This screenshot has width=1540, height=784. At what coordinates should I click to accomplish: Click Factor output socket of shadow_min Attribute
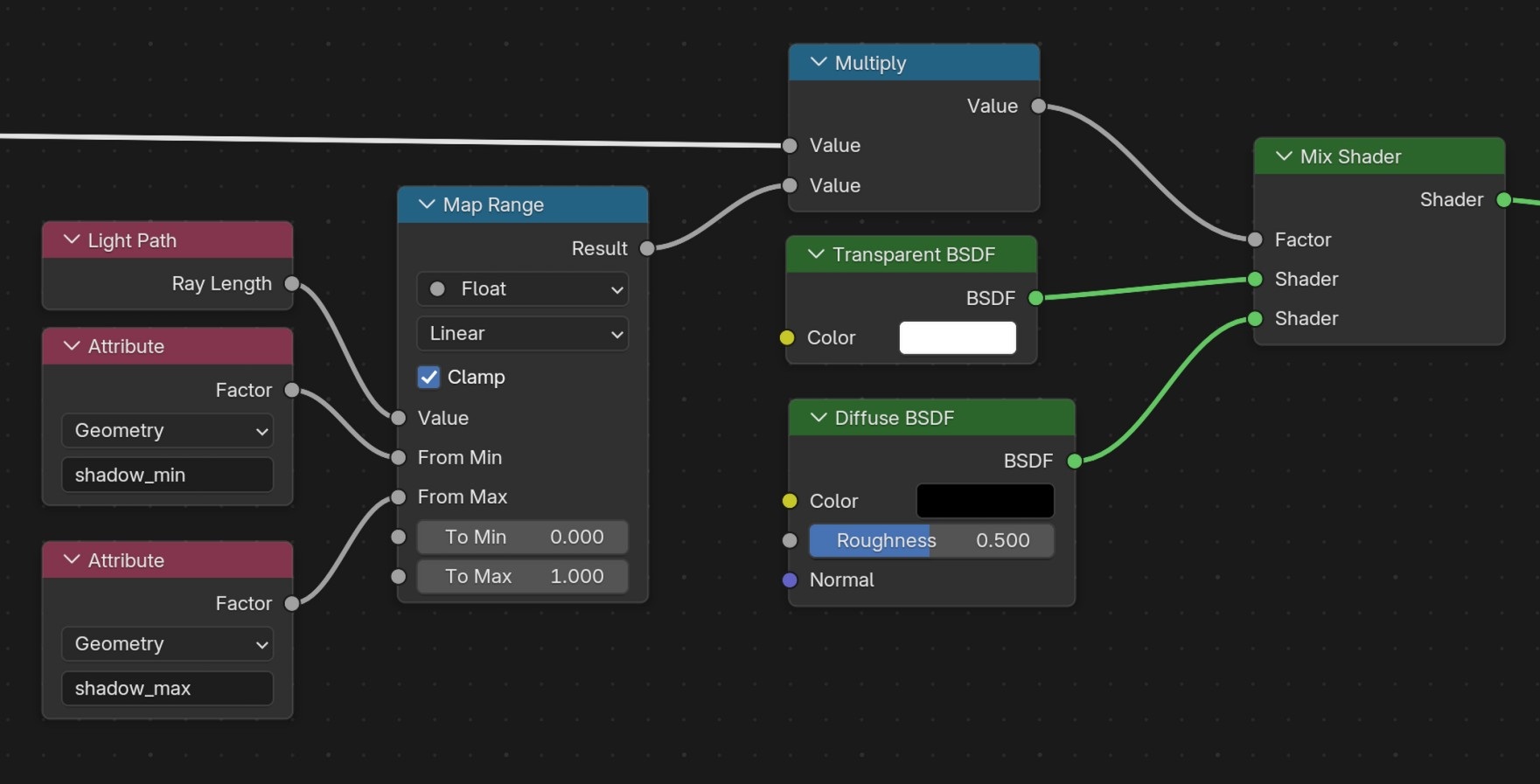tap(292, 390)
